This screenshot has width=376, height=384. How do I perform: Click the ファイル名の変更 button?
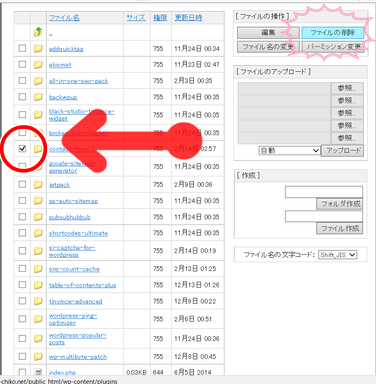tap(268, 47)
